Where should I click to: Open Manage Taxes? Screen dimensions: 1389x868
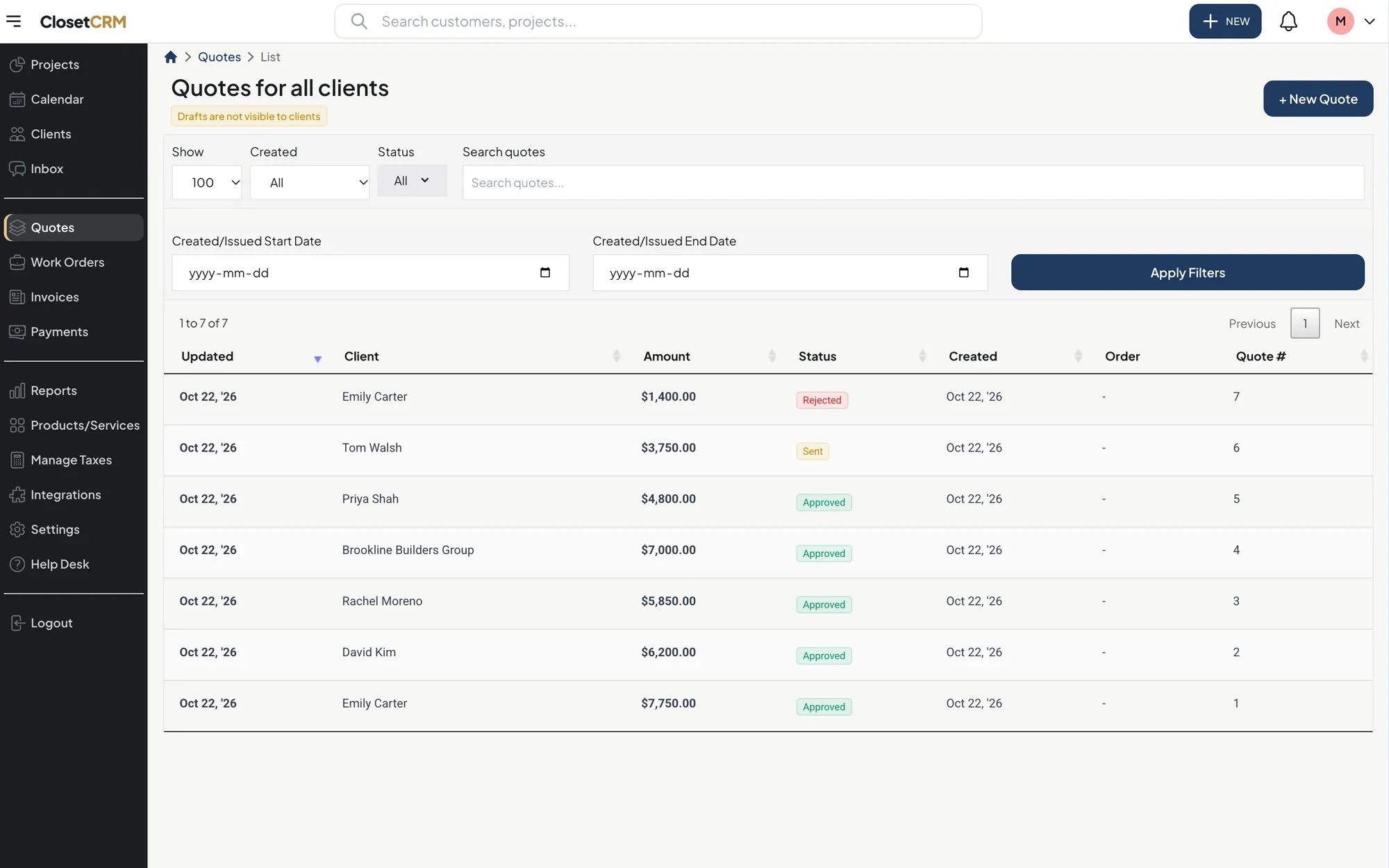pyautogui.click(x=74, y=460)
